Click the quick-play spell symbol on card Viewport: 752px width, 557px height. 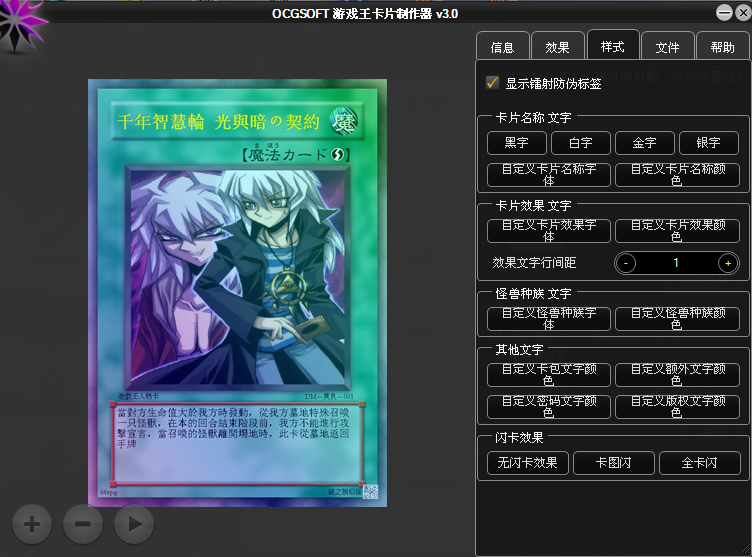[337, 154]
